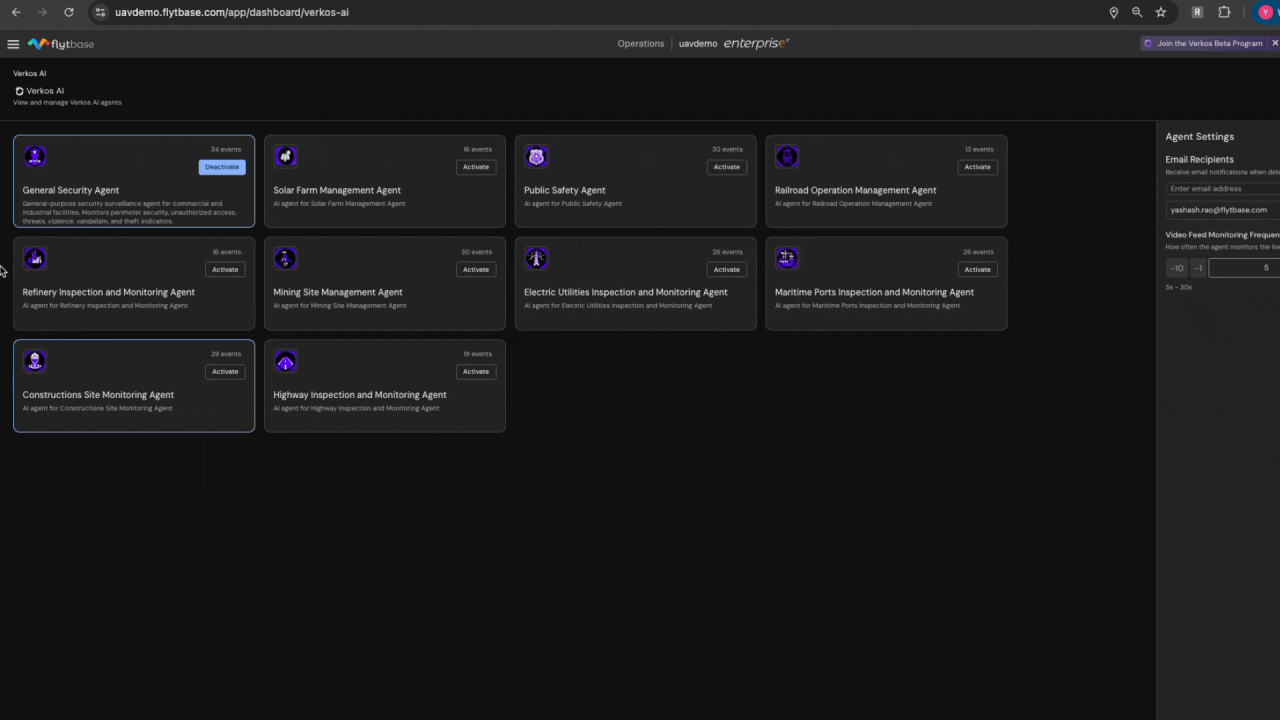This screenshot has height=720, width=1280.
Task: Click the FlytBase logo
Action: click(61, 44)
